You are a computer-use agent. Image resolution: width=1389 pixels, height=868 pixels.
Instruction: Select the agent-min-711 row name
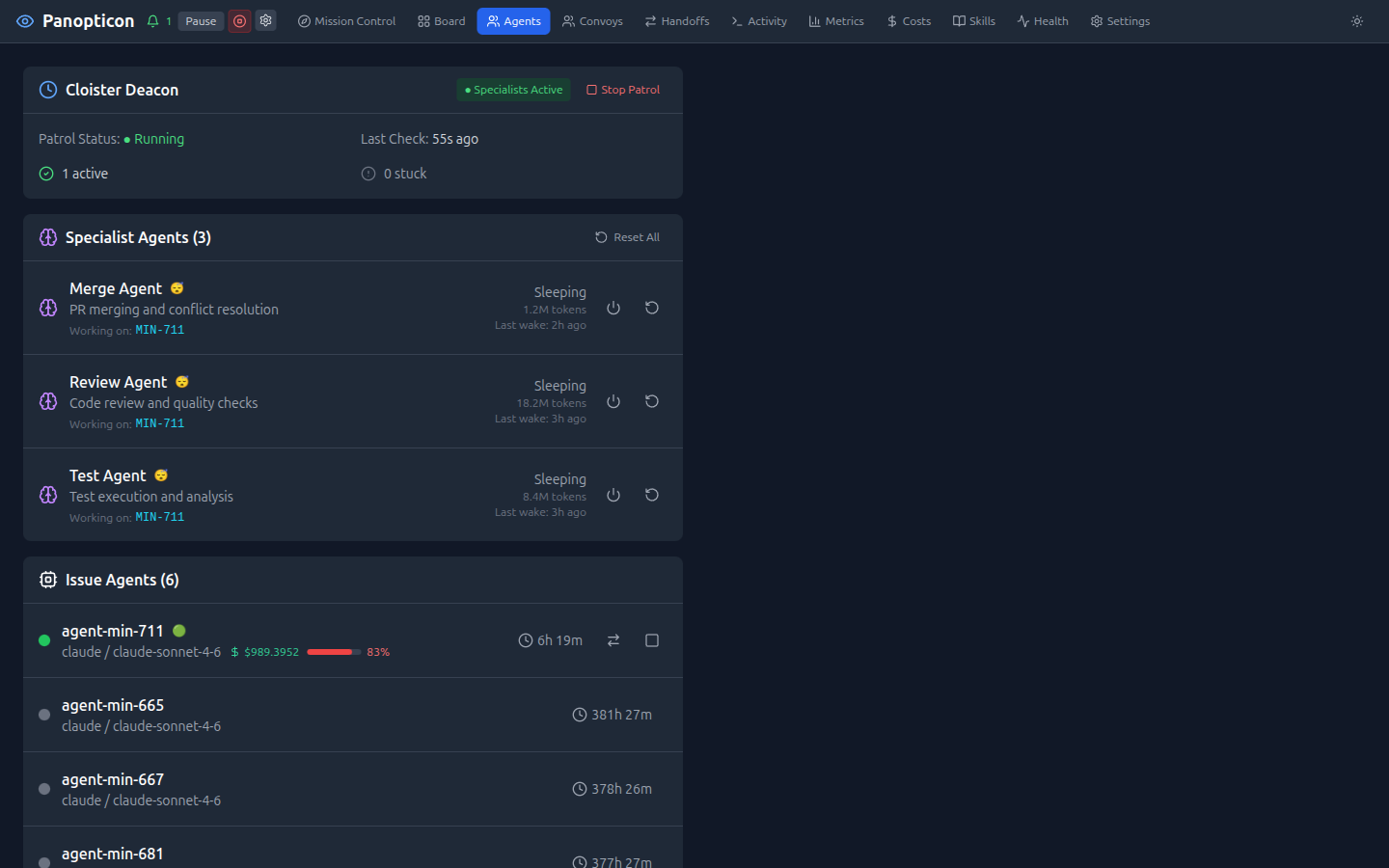pyautogui.click(x=113, y=631)
